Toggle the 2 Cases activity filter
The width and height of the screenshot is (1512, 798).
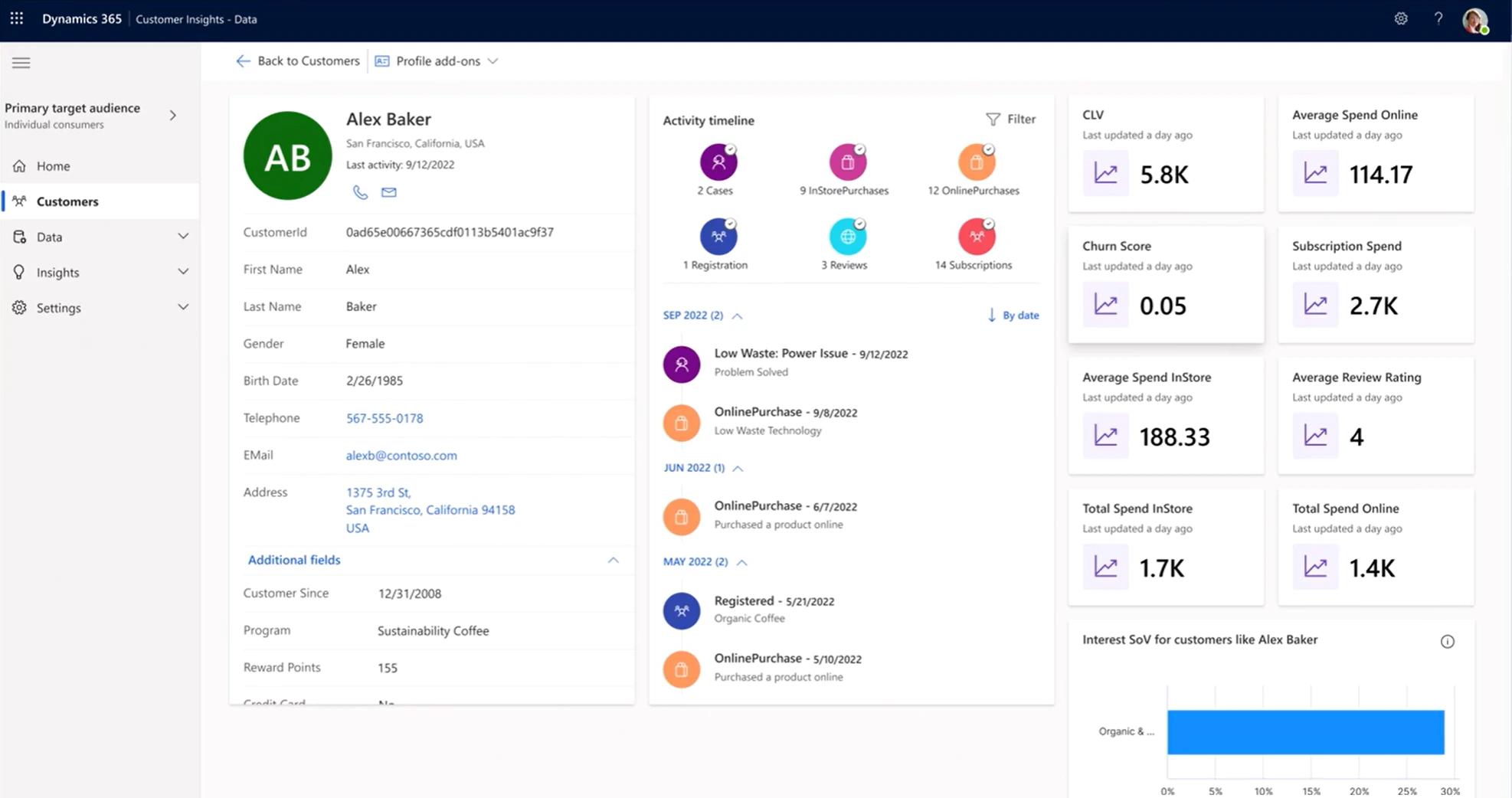pos(718,162)
